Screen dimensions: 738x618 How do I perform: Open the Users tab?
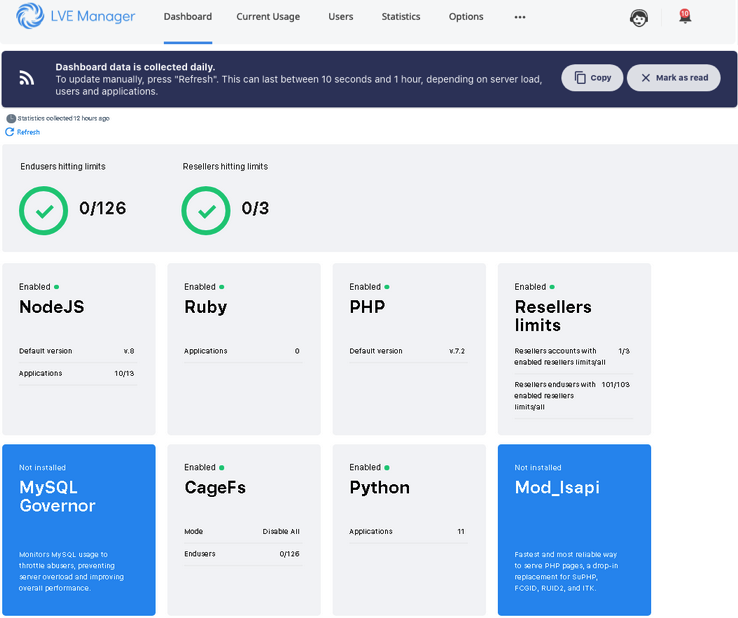pyautogui.click(x=341, y=17)
